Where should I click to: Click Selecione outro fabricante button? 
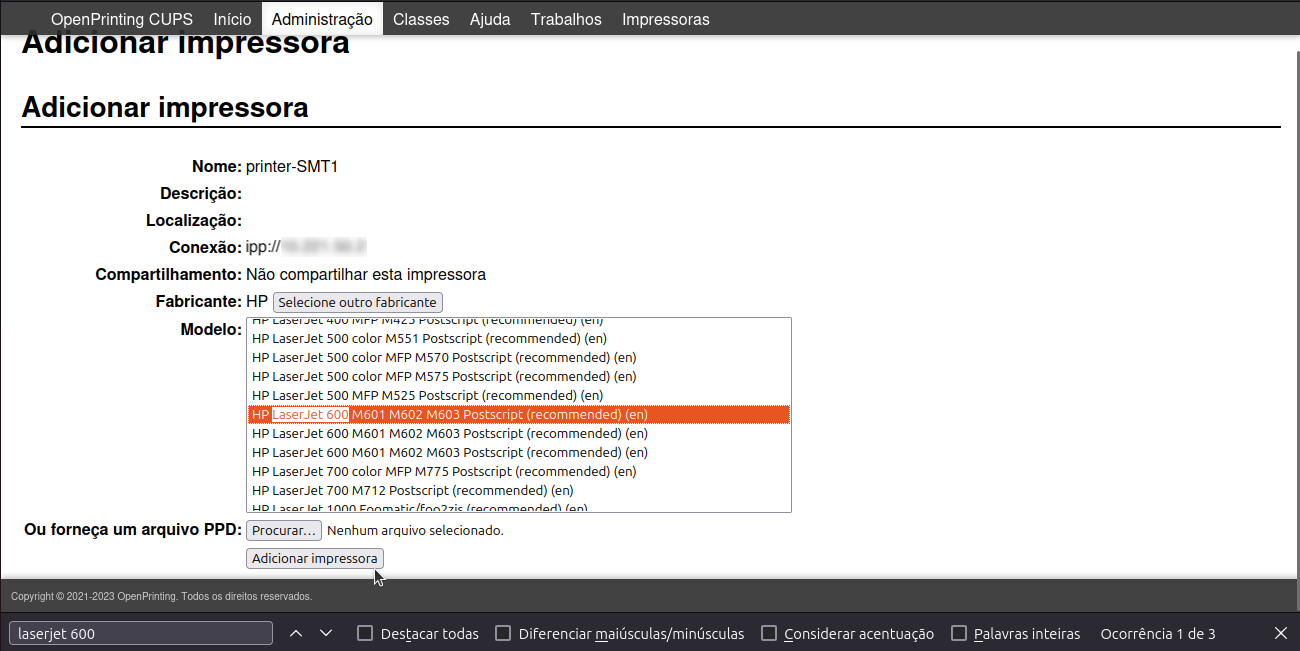(358, 302)
